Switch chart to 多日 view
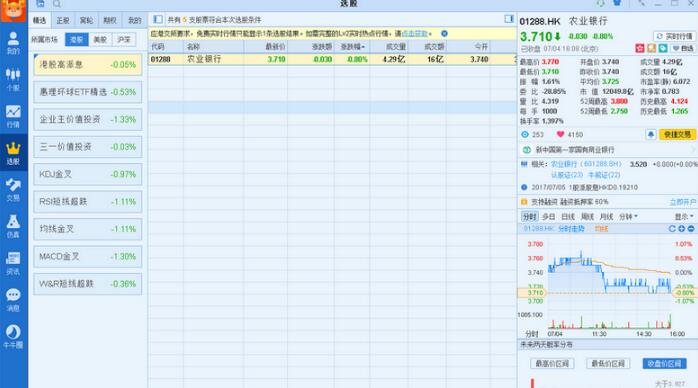 click(x=548, y=217)
